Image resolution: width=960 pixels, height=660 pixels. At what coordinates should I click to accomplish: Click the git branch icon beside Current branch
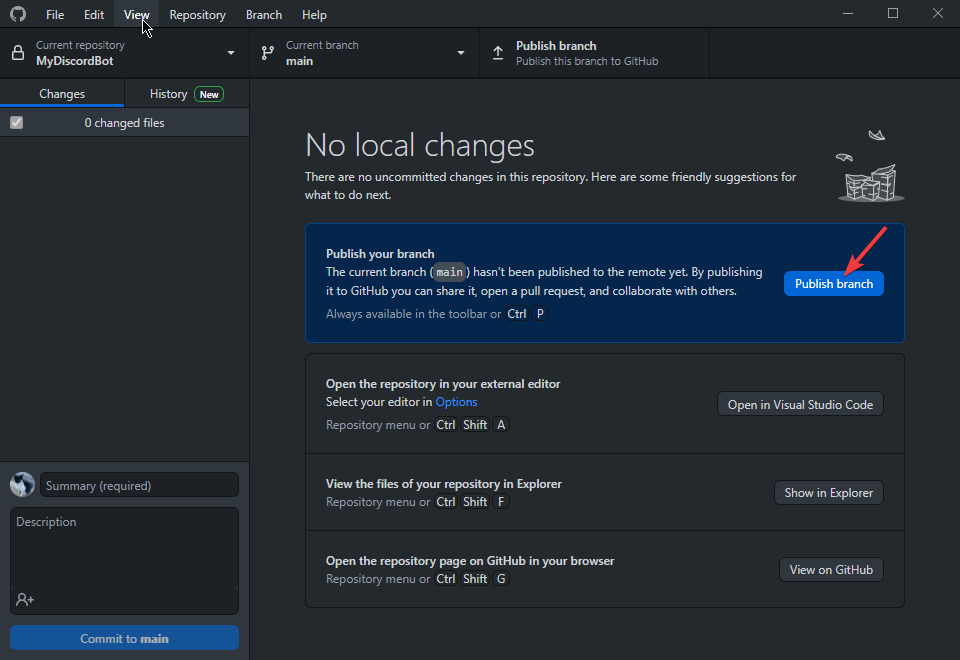click(267, 53)
